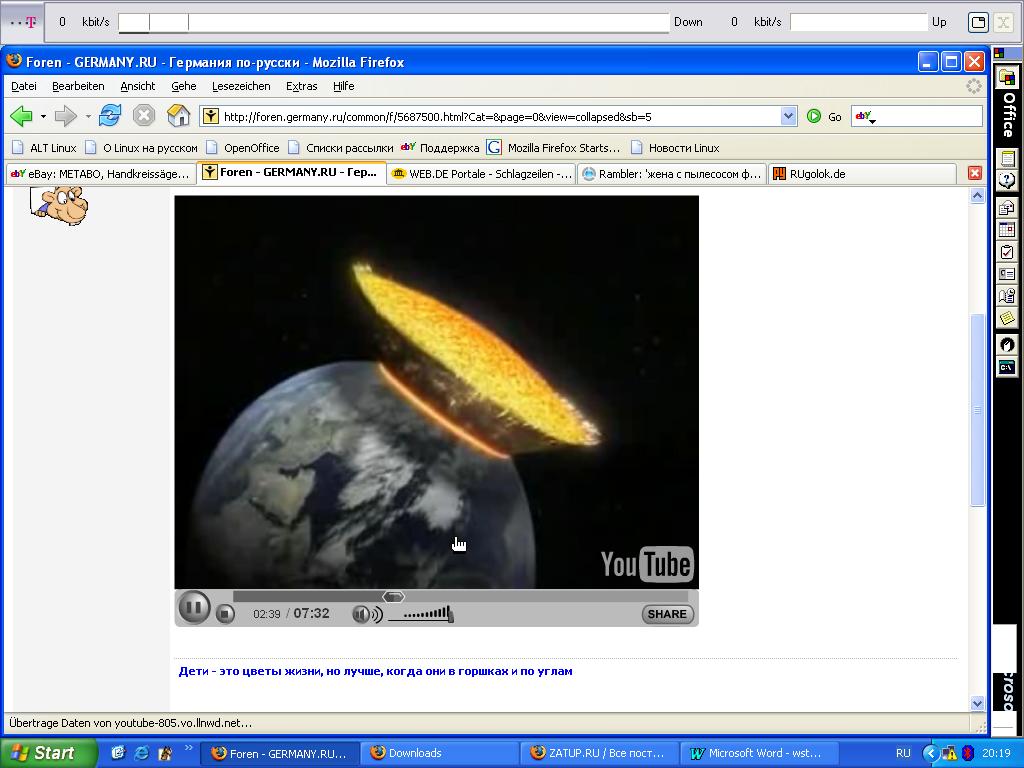Open the Windows Start menu

pyautogui.click(x=48, y=753)
